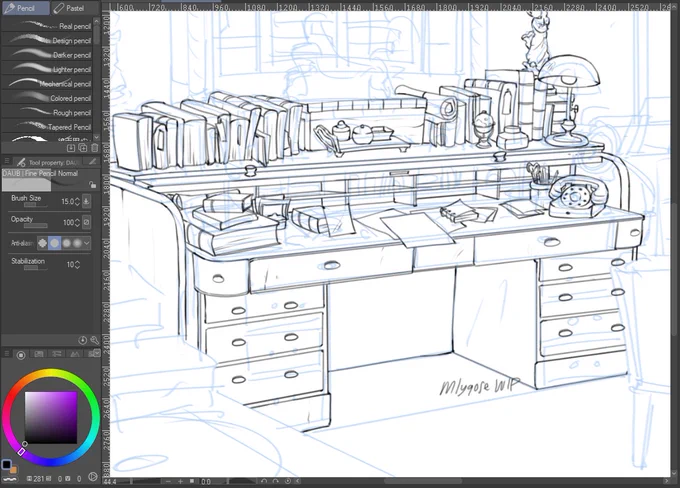
Task: Click the zoom in plus button
Action: (180, 481)
